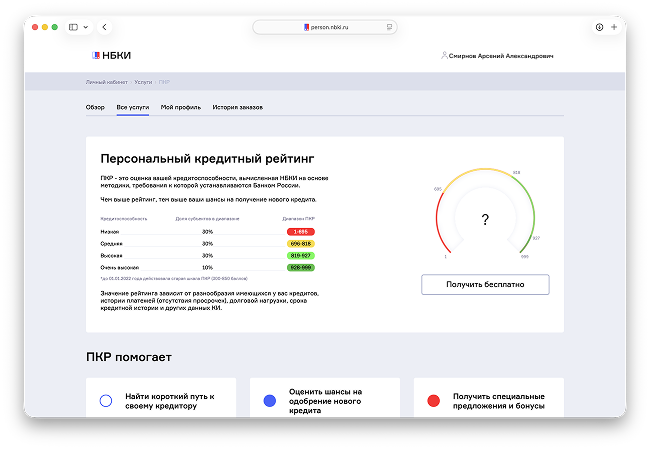Click the Высокая creditworthiness row label
The width and height of the screenshot is (650, 449).
point(111,256)
